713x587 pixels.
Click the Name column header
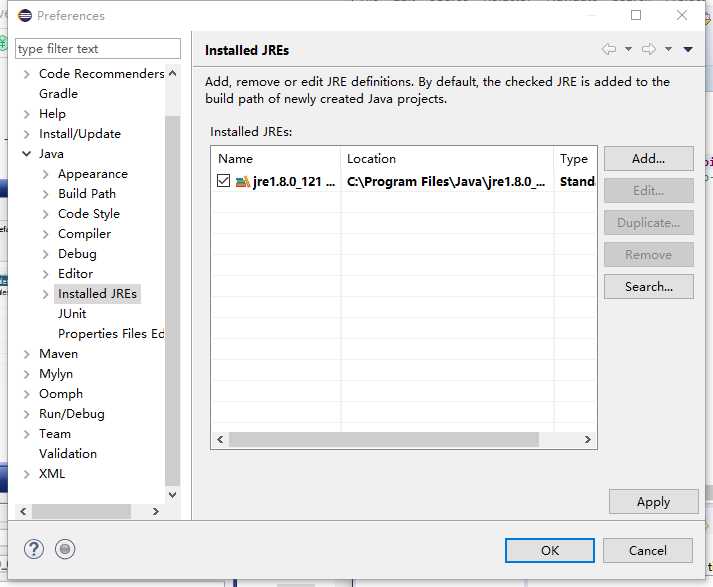pos(276,159)
